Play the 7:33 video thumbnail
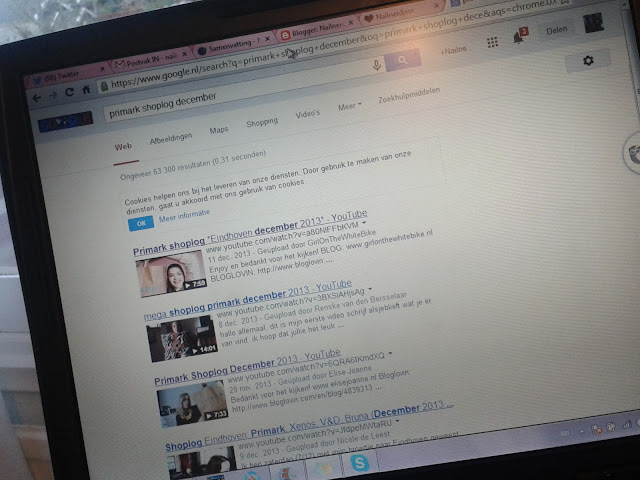Screen dimensions: 640x480 coord(192,404)
